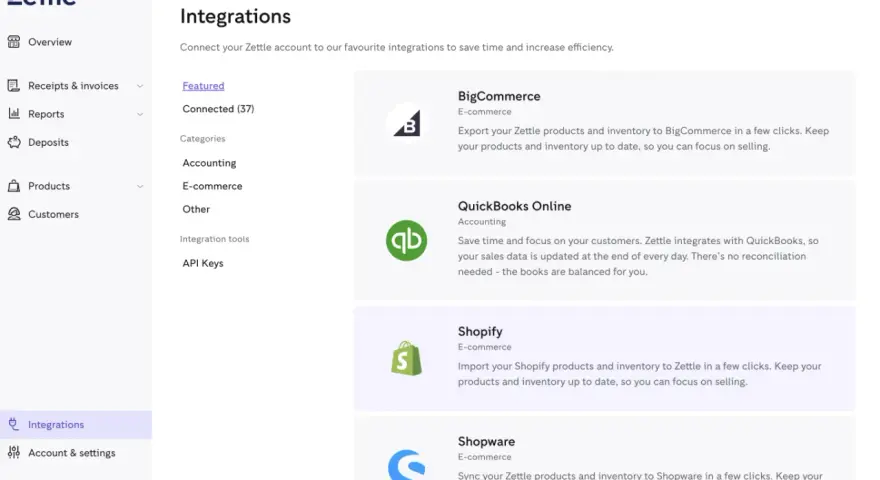Open the Deposits section
Image resolution: width=880 pixels, height=480 pixels.
coord(48,142)
